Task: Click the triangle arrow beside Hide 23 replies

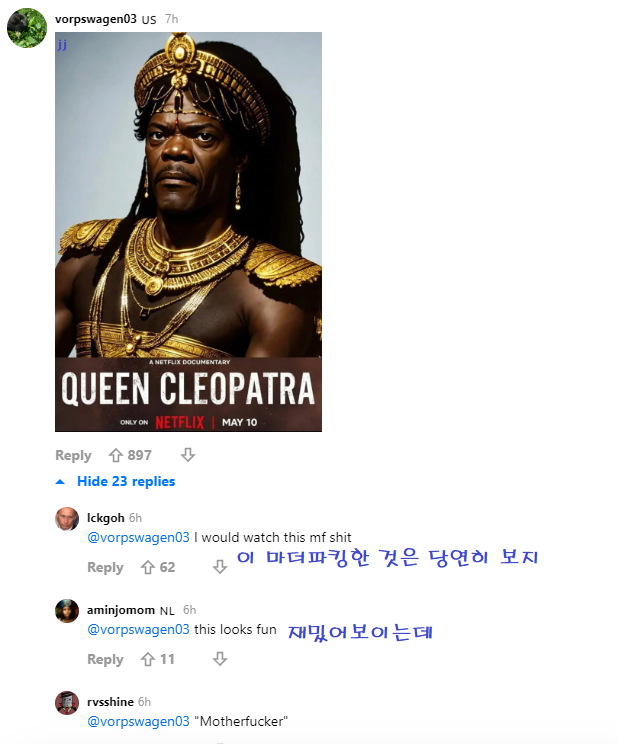Action: coord(60,482)
